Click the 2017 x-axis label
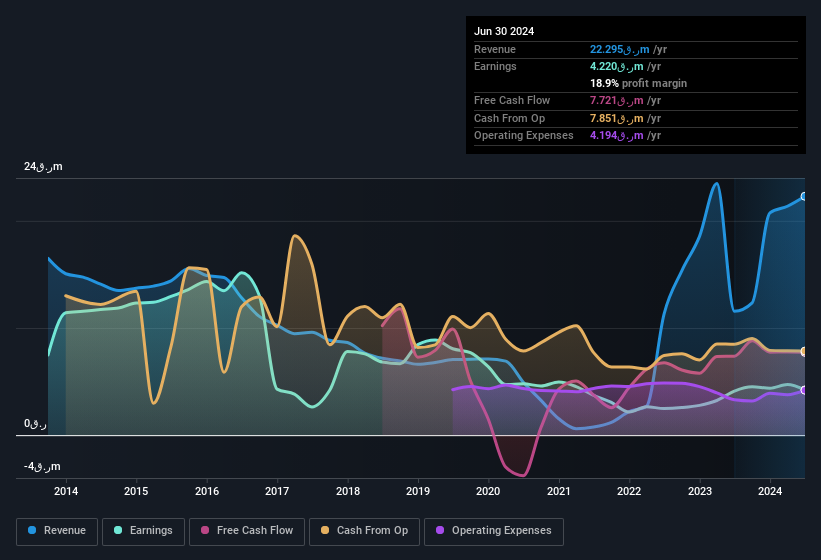821x560 pixels. pos(277,491)
